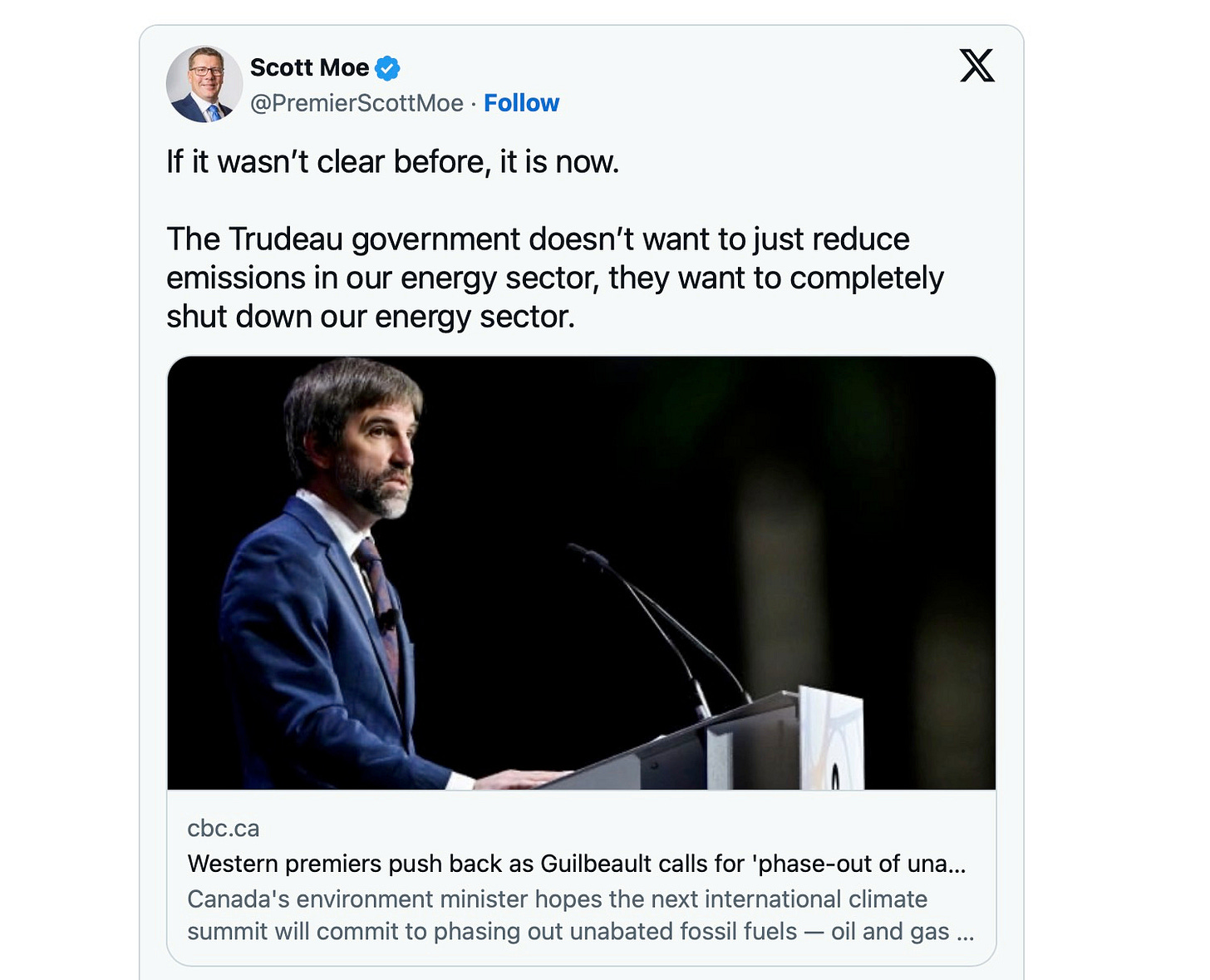Open Scott Moe's profile avatar photo
The image size is (1210, 980).
point(204,84)
